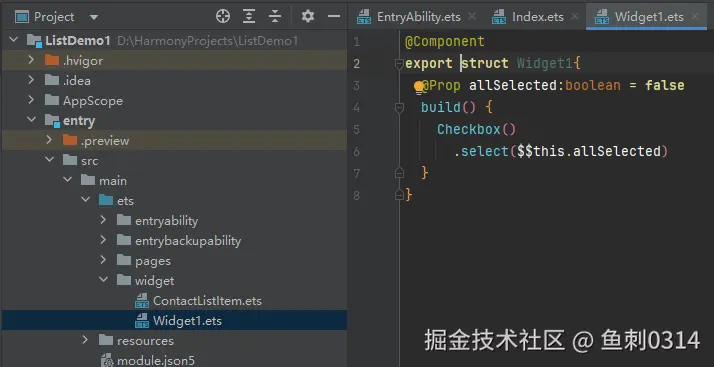Viewport: 714px width, 367px height.
Task: Click the false value on line 3
Action: (x=665, y=85)
